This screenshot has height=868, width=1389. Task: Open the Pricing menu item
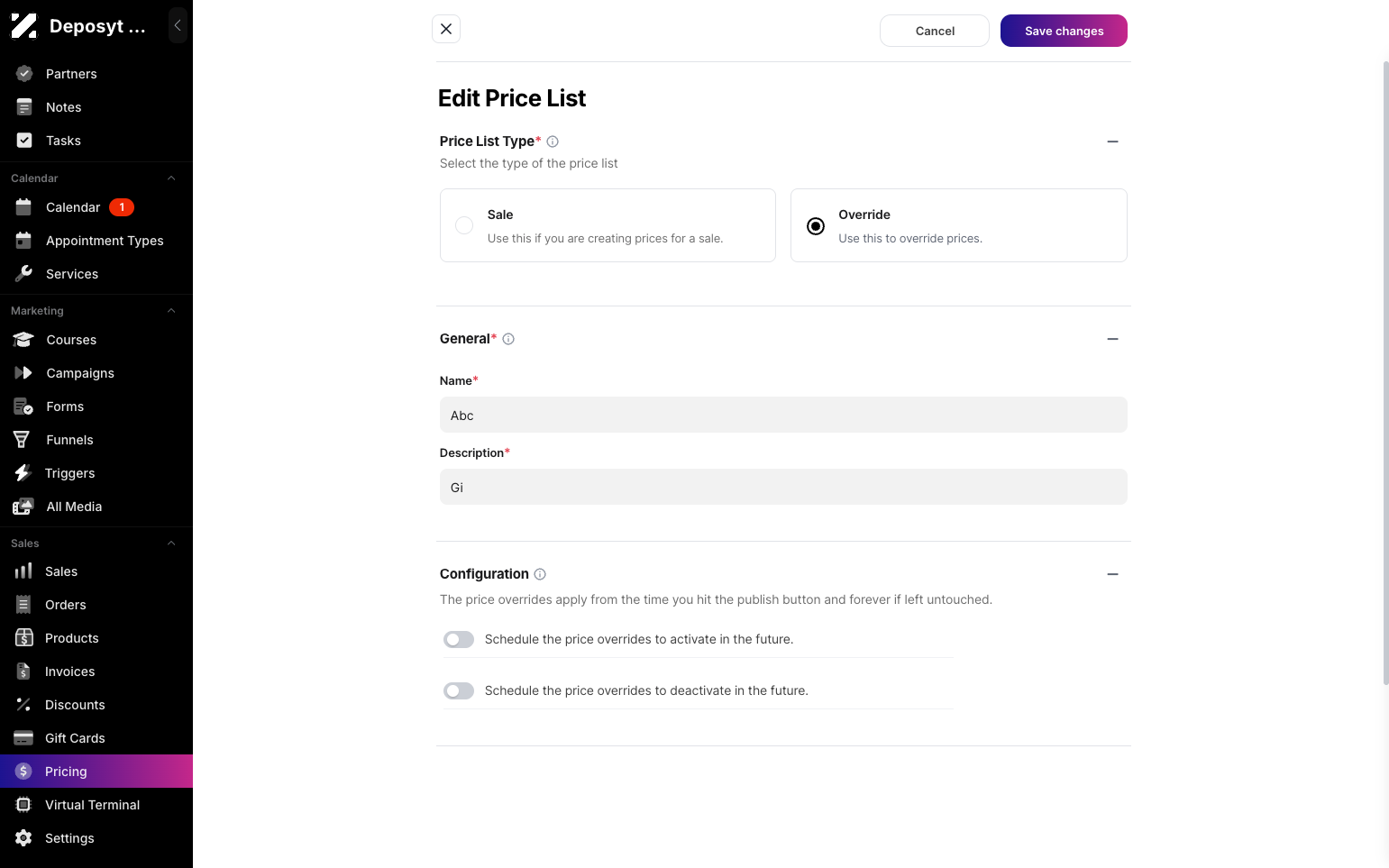96,772
